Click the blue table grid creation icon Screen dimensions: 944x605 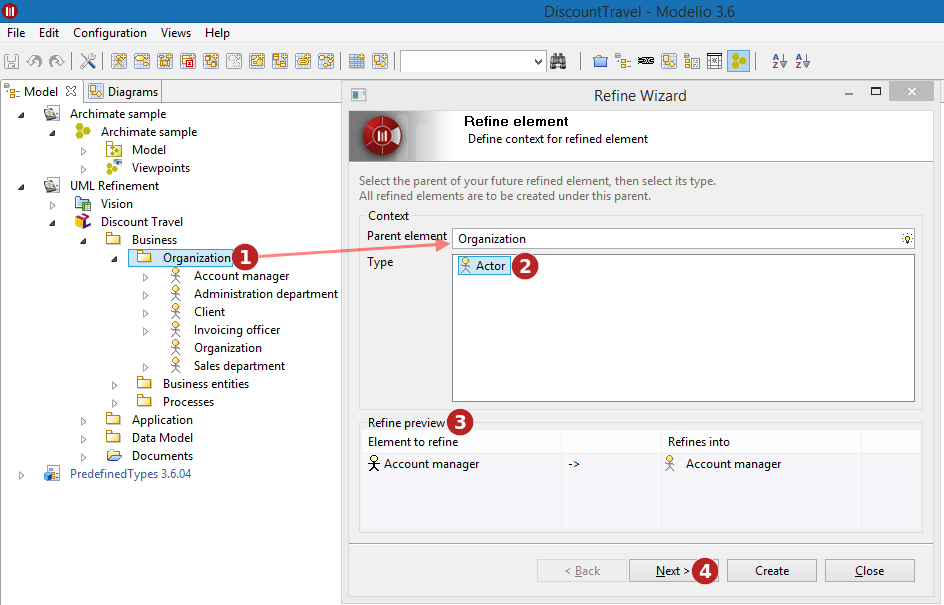coord(357,61)
